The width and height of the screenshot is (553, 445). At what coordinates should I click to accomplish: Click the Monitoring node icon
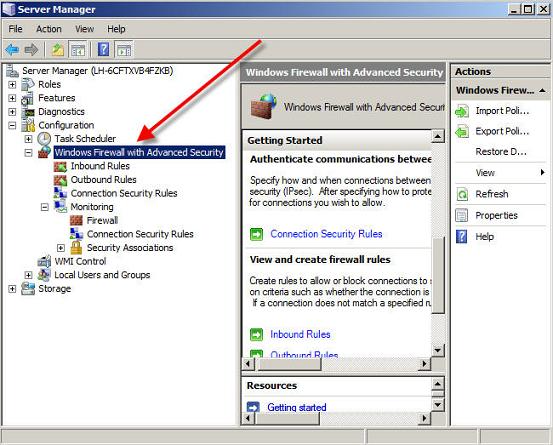60,207
